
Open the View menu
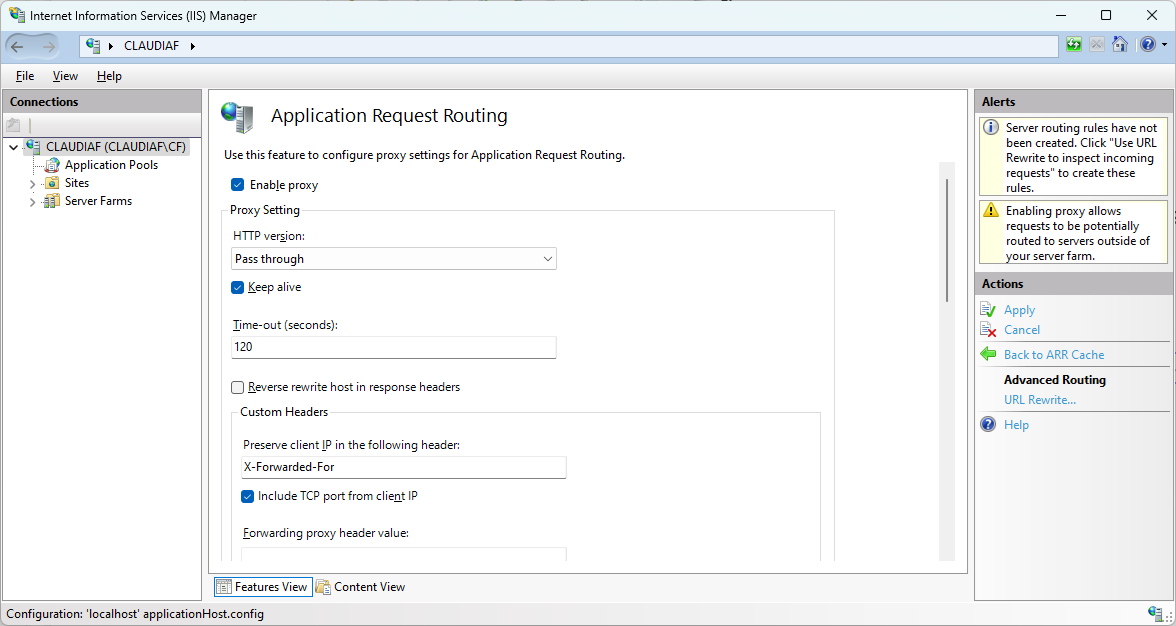(x=65, y=76)
